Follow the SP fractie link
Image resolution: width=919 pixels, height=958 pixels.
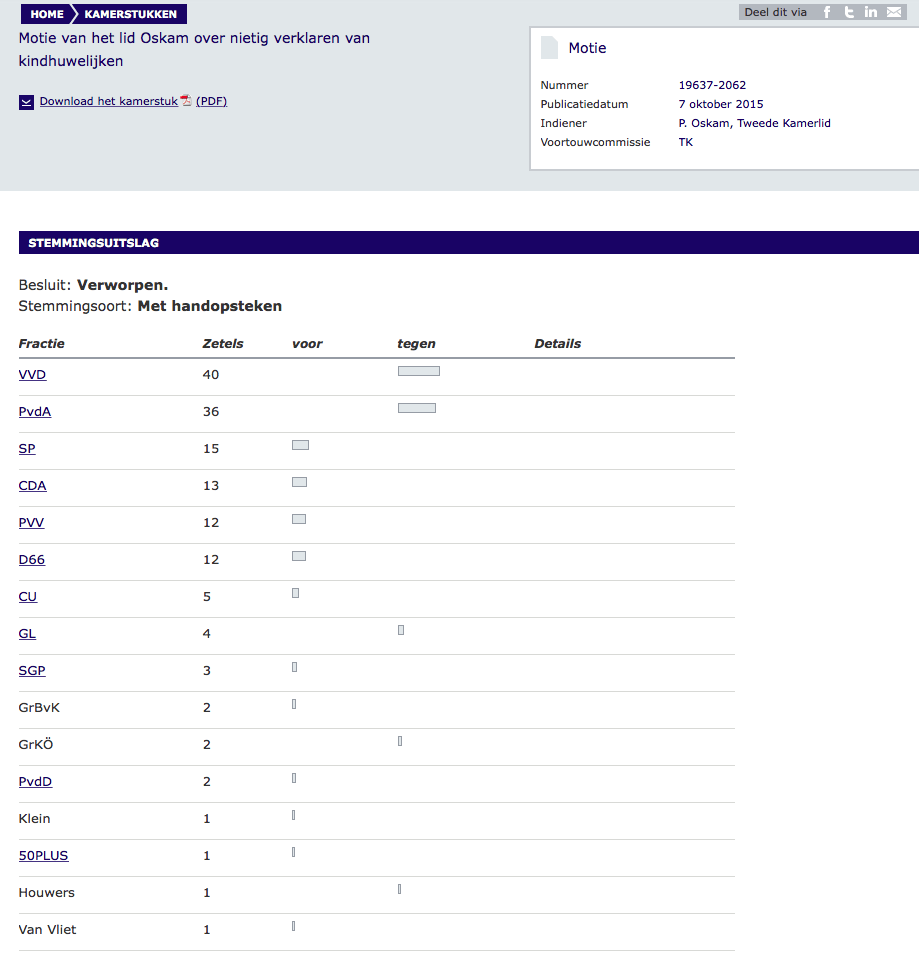click(x=27, y=449)
